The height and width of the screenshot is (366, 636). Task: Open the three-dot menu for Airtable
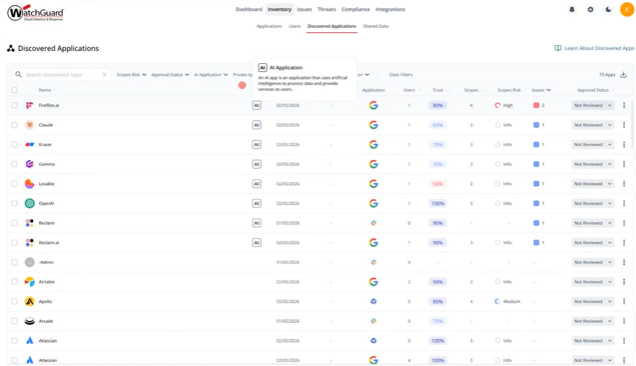[624, 282]
